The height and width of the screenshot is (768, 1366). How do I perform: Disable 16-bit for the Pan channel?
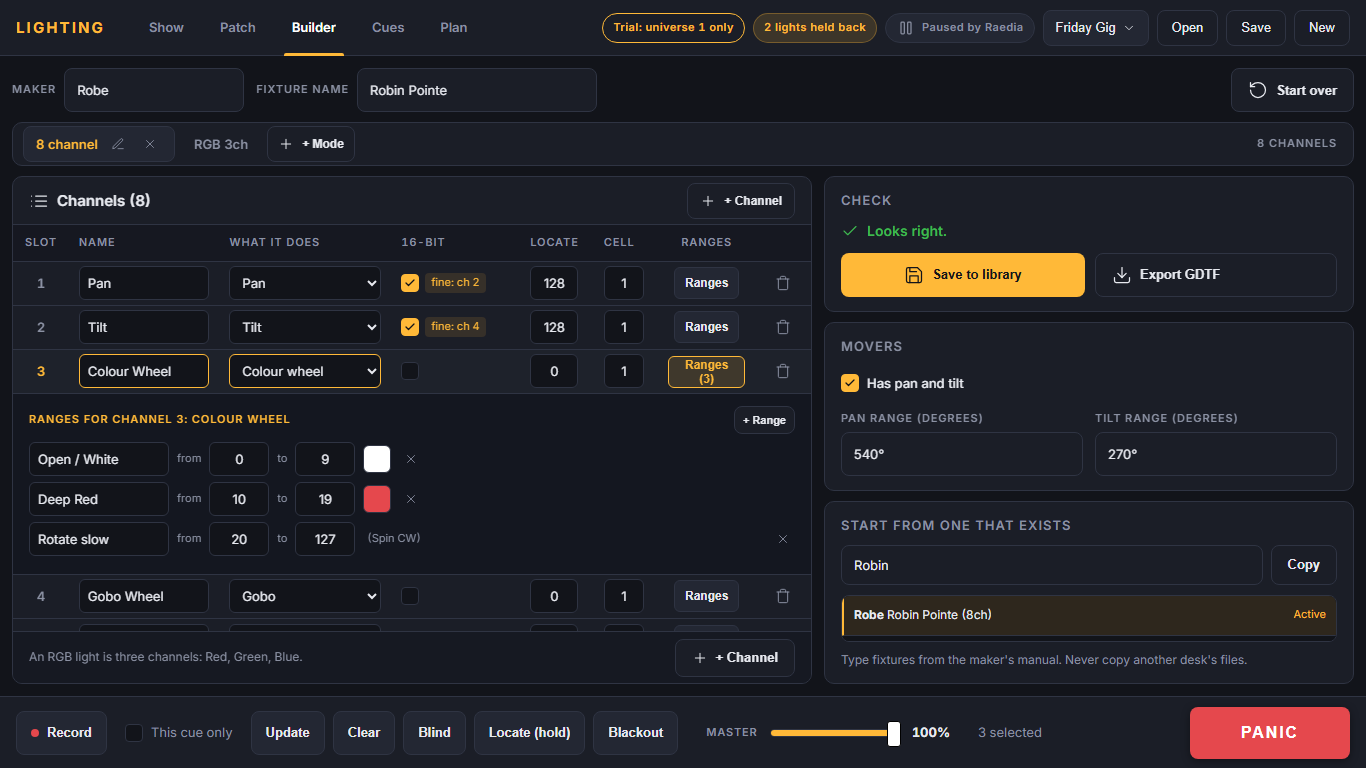[410, 283]
